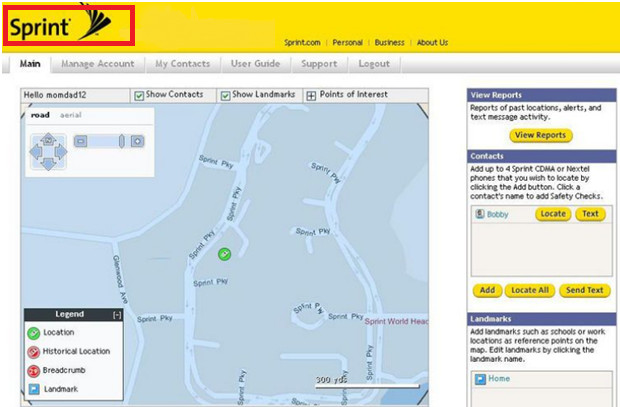Click the View Reports button
The image size is (620, 407).
(541, 135)
